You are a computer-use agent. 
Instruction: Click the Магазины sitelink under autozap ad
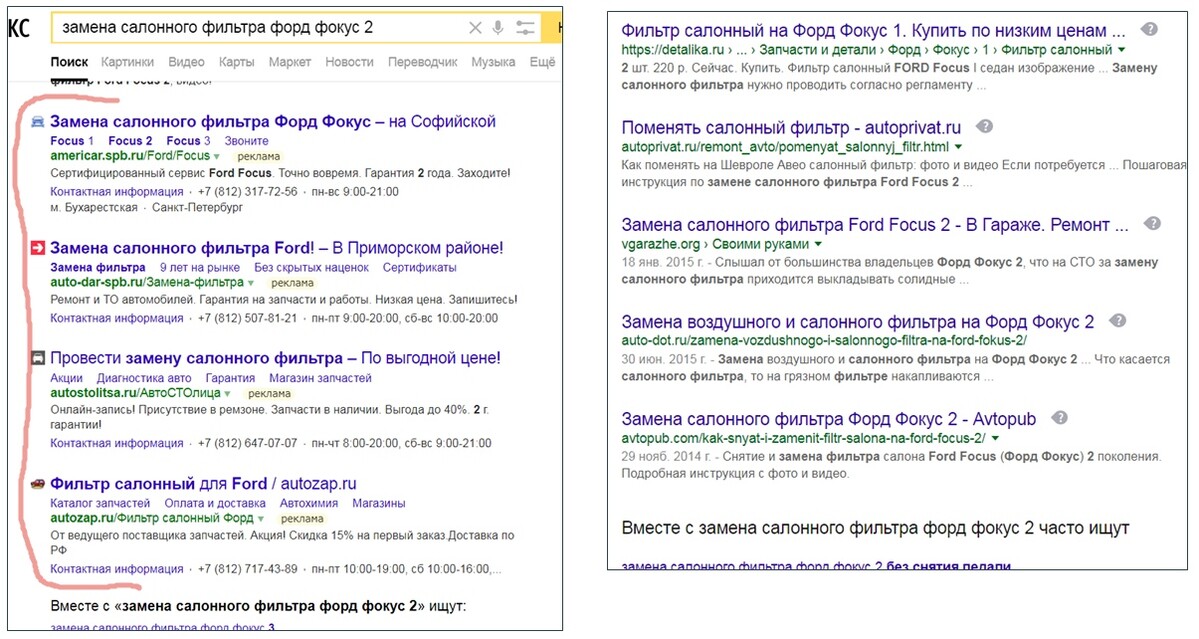pos(379,503)
